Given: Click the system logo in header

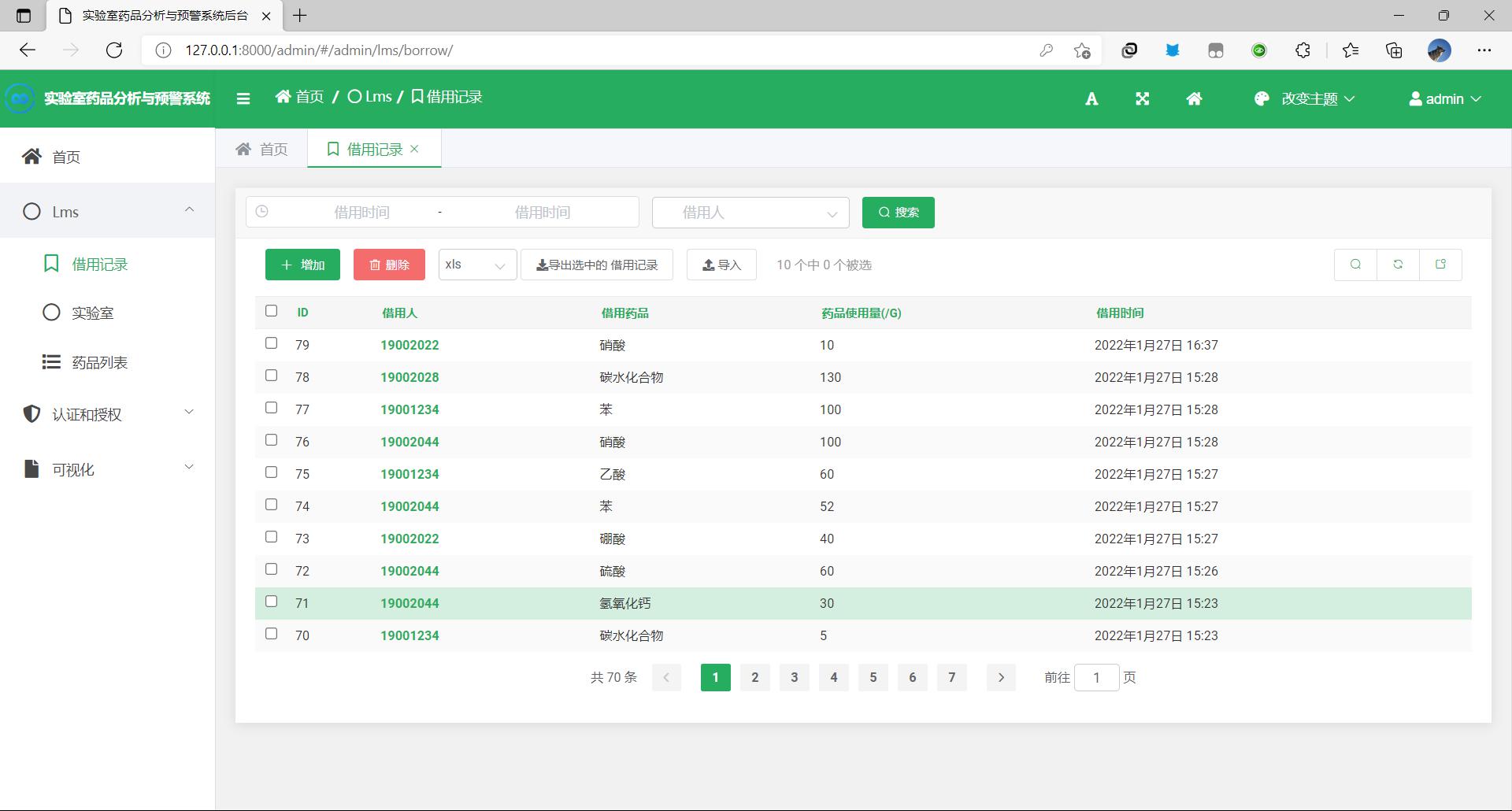Looking at the screenshot, I should [x=20, y=98].
